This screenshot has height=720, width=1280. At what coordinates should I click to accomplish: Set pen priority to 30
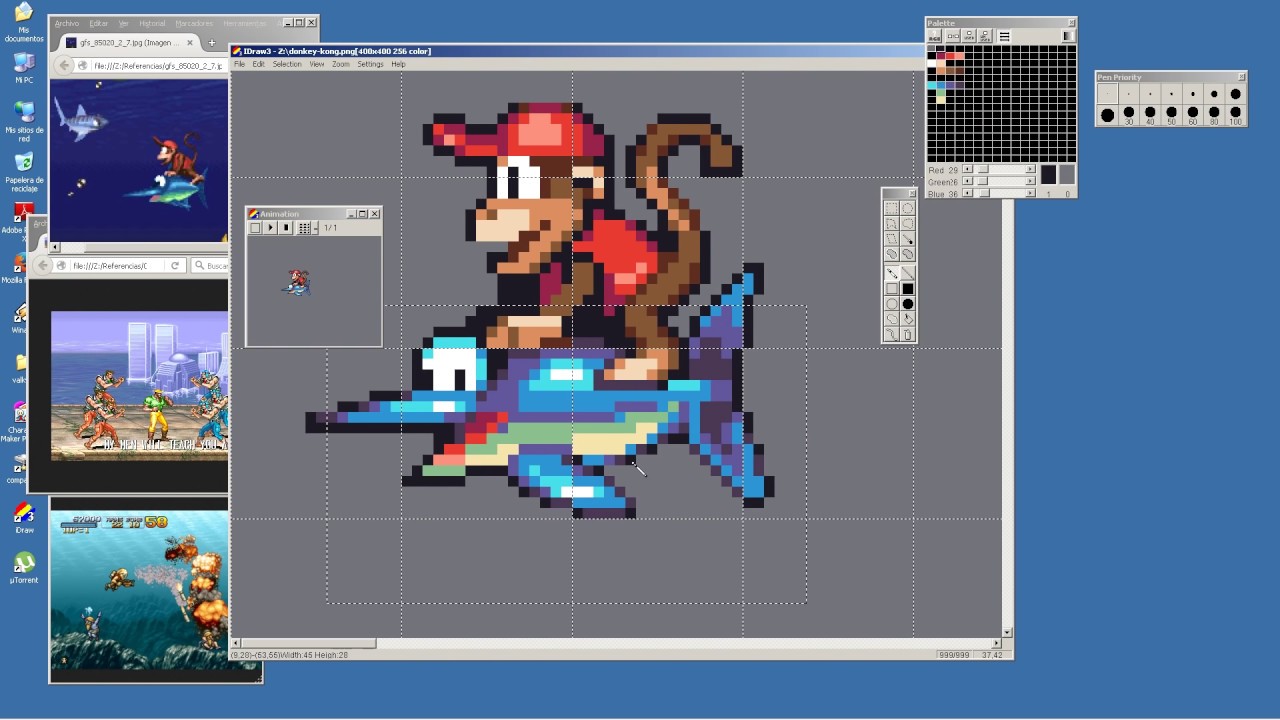click(1129, 115)
